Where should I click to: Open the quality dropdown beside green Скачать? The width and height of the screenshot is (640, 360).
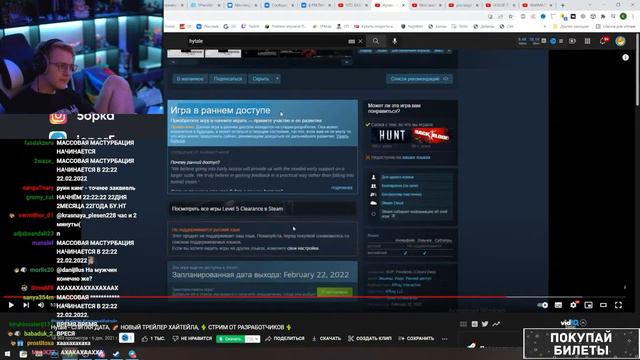point(252,339)
